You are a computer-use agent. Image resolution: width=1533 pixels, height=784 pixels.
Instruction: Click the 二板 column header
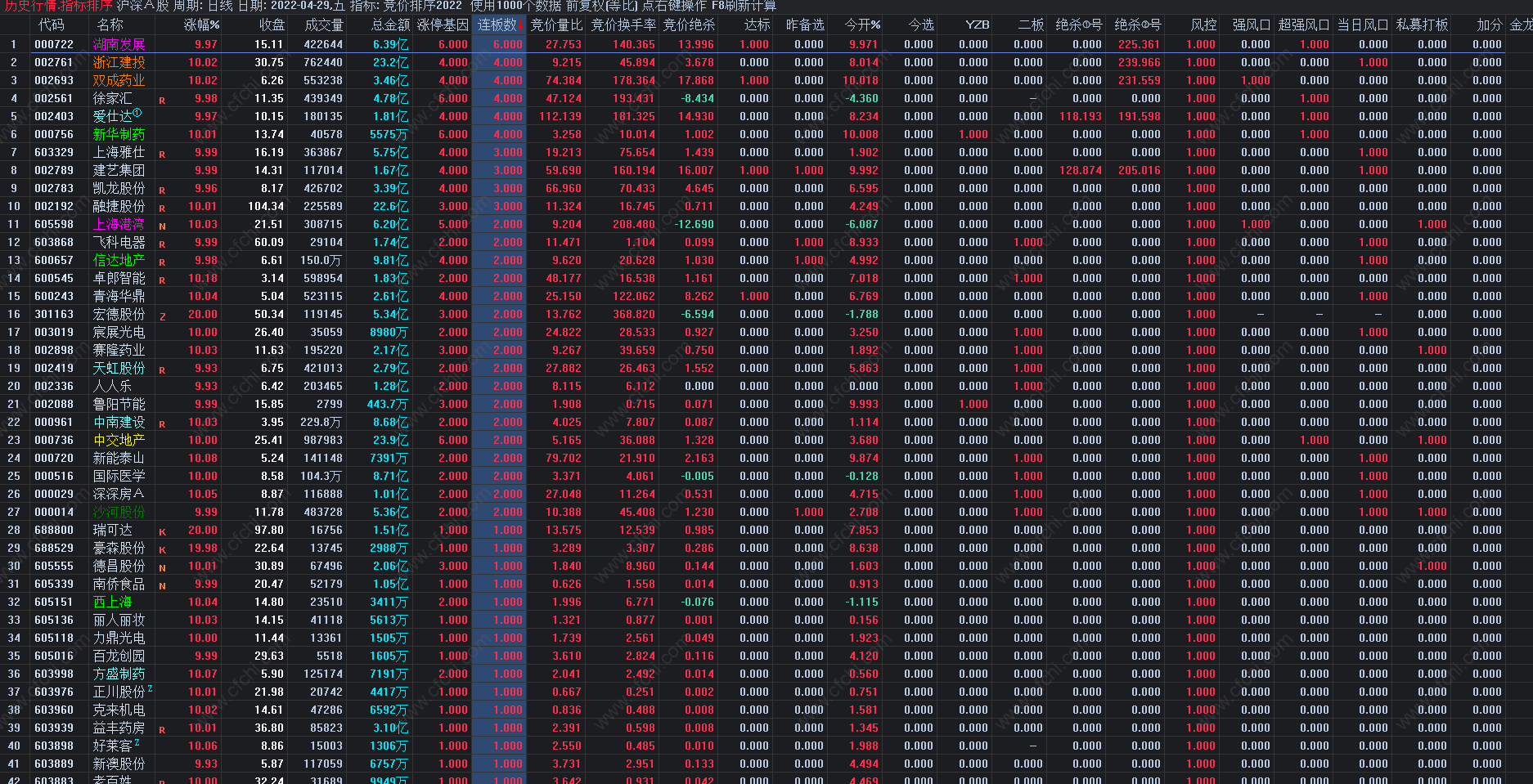point(1031,25)
